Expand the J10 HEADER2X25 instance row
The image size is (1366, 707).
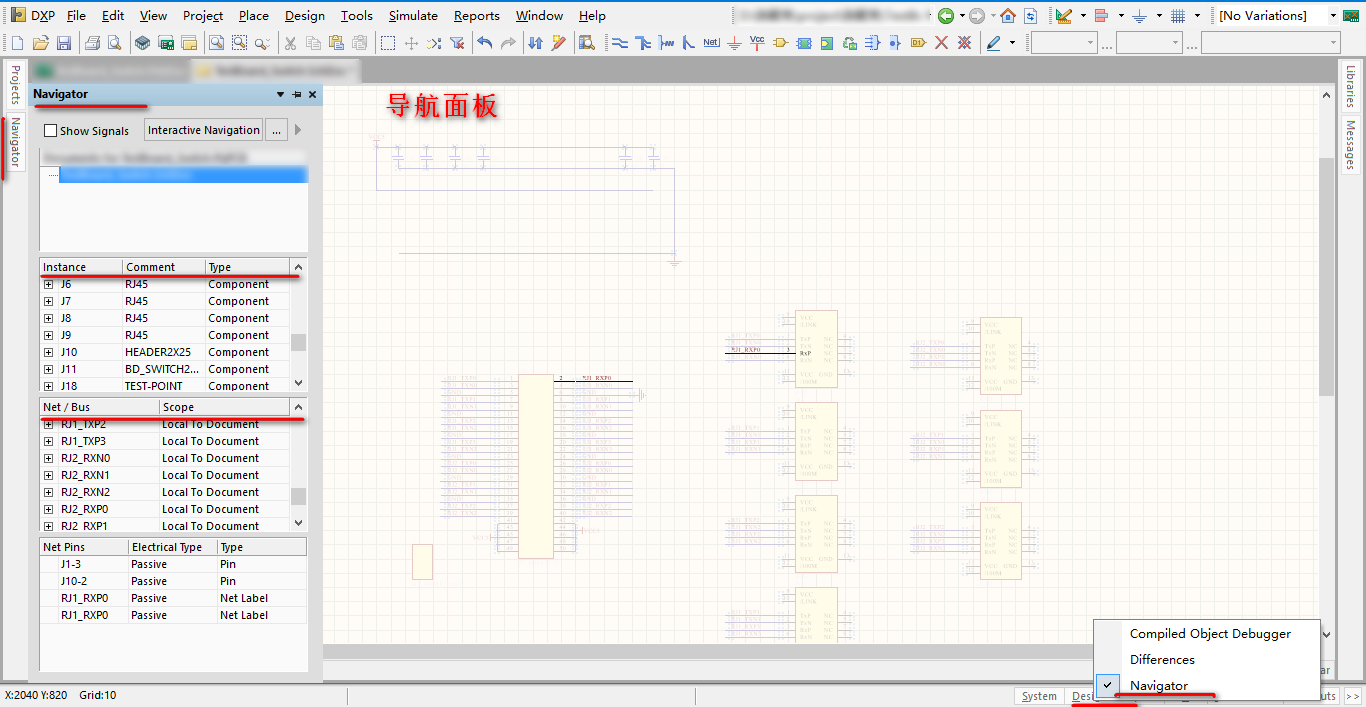(x=48, y=352)
